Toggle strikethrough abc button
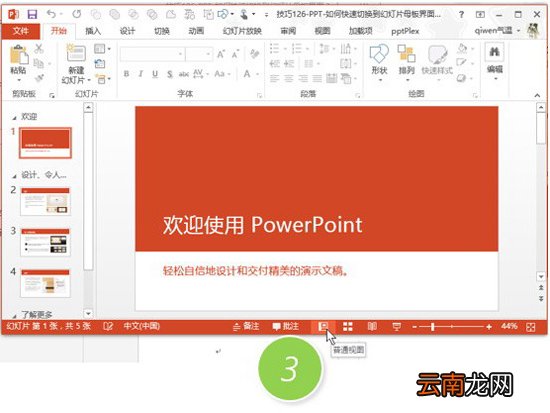 (x=184, y=74)
